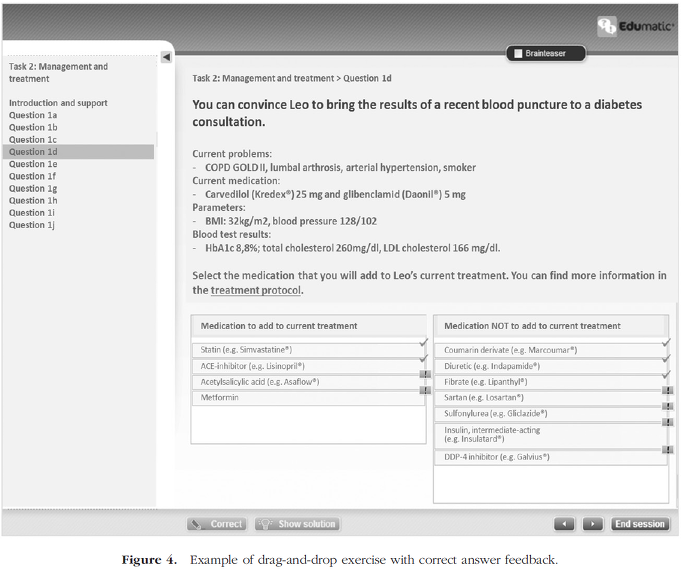The image size is (683, 572).
Task: Select the Acetylsalicylic acid (Asaflow) item
Action: (x=308, y=382)
